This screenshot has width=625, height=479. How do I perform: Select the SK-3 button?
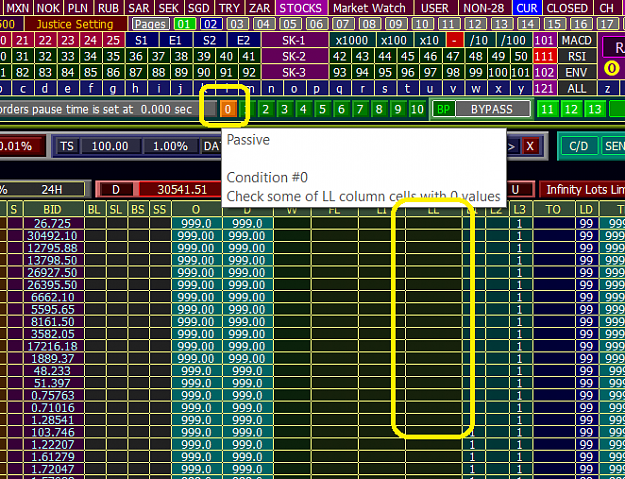pos(294,72)
